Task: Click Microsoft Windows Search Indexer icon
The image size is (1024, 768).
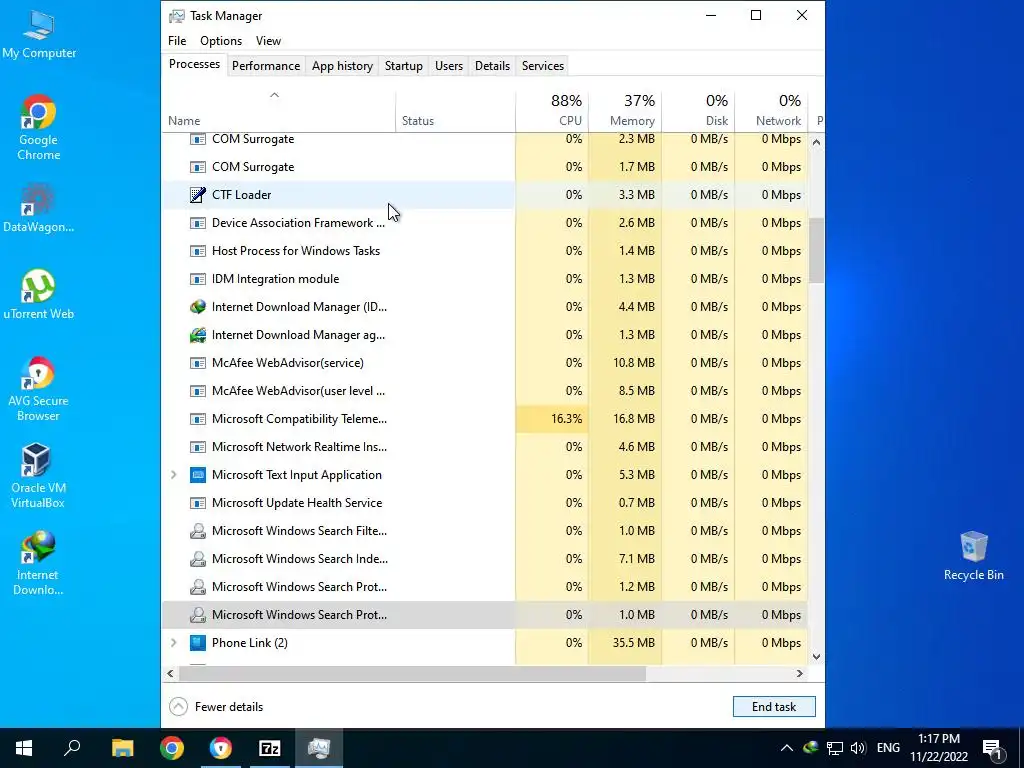Action: [197, 559]
